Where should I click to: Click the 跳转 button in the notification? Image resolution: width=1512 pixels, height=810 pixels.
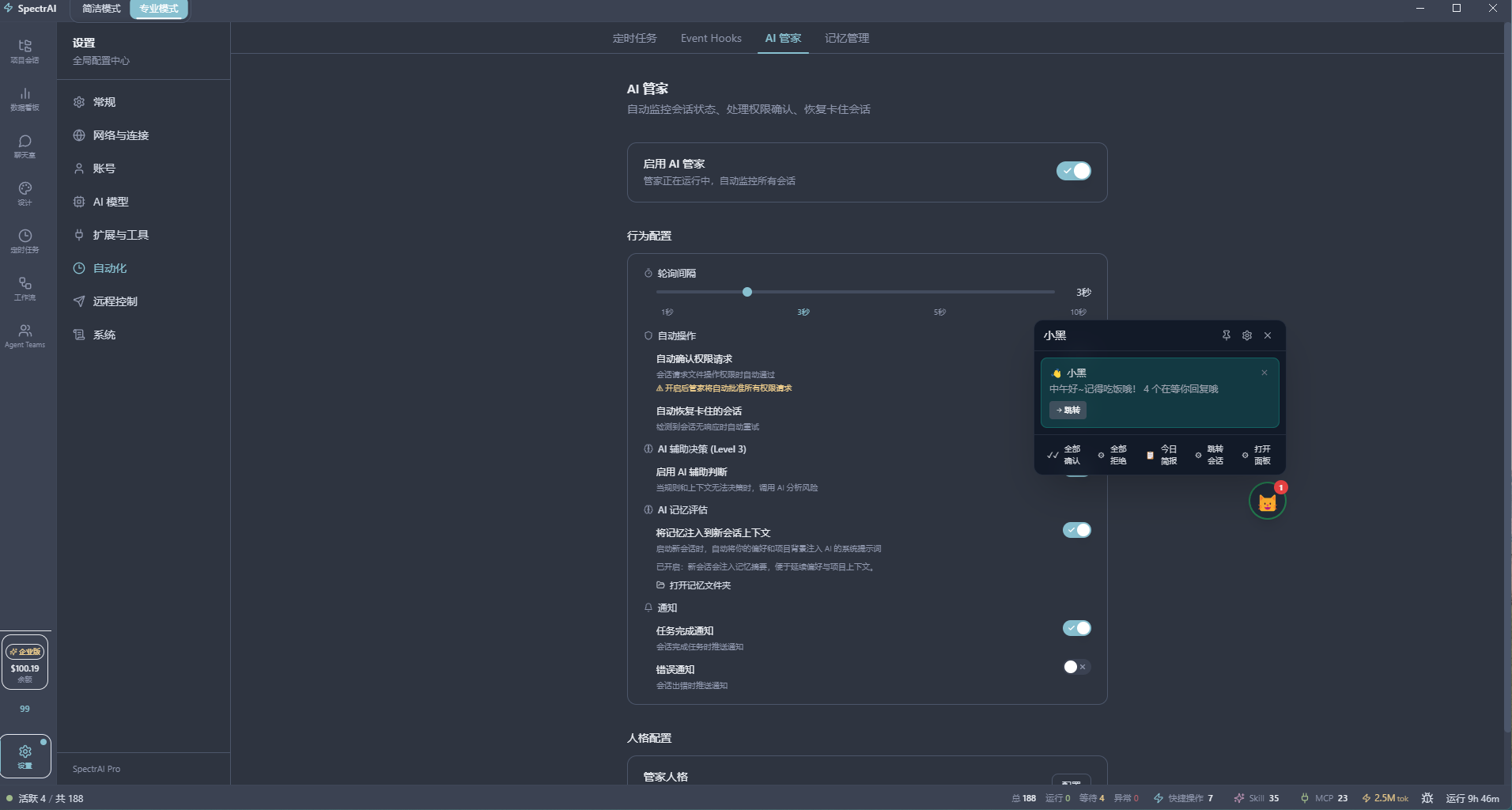pos(1068,410)
